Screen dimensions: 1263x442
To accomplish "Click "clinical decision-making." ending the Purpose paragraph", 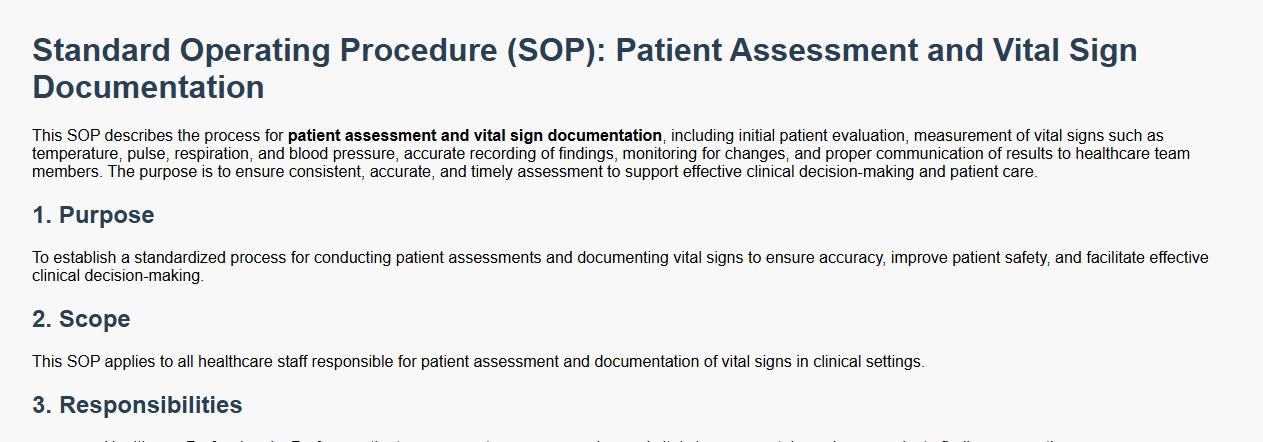I will [118, 276].
